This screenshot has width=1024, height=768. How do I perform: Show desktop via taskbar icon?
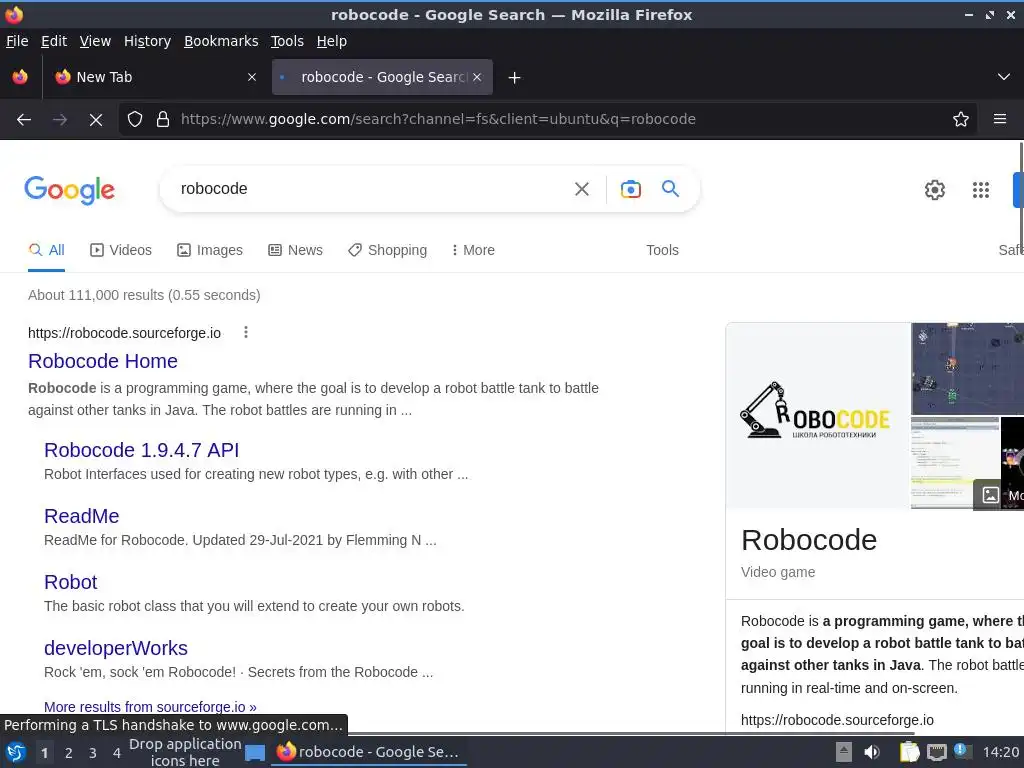coord(255,753)
